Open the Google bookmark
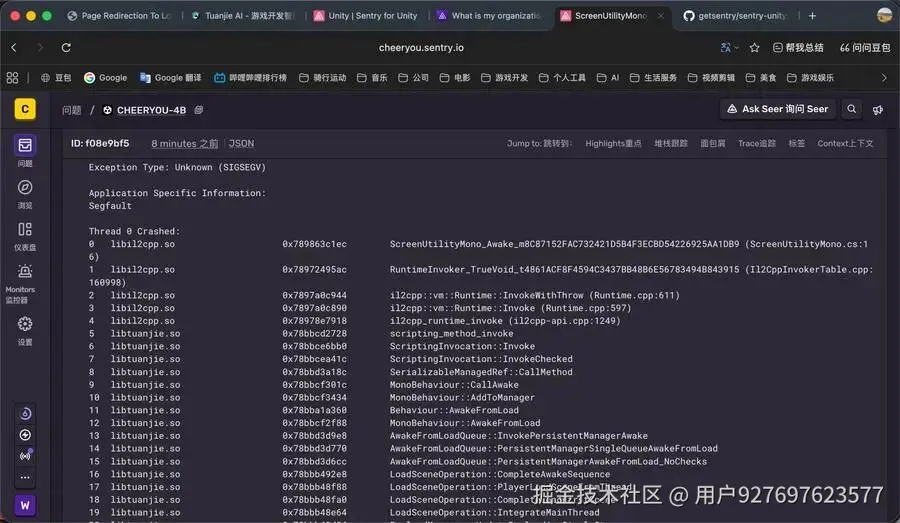This screenshot has width=900, height=523. pyautogui.click(x=106, y=78)
